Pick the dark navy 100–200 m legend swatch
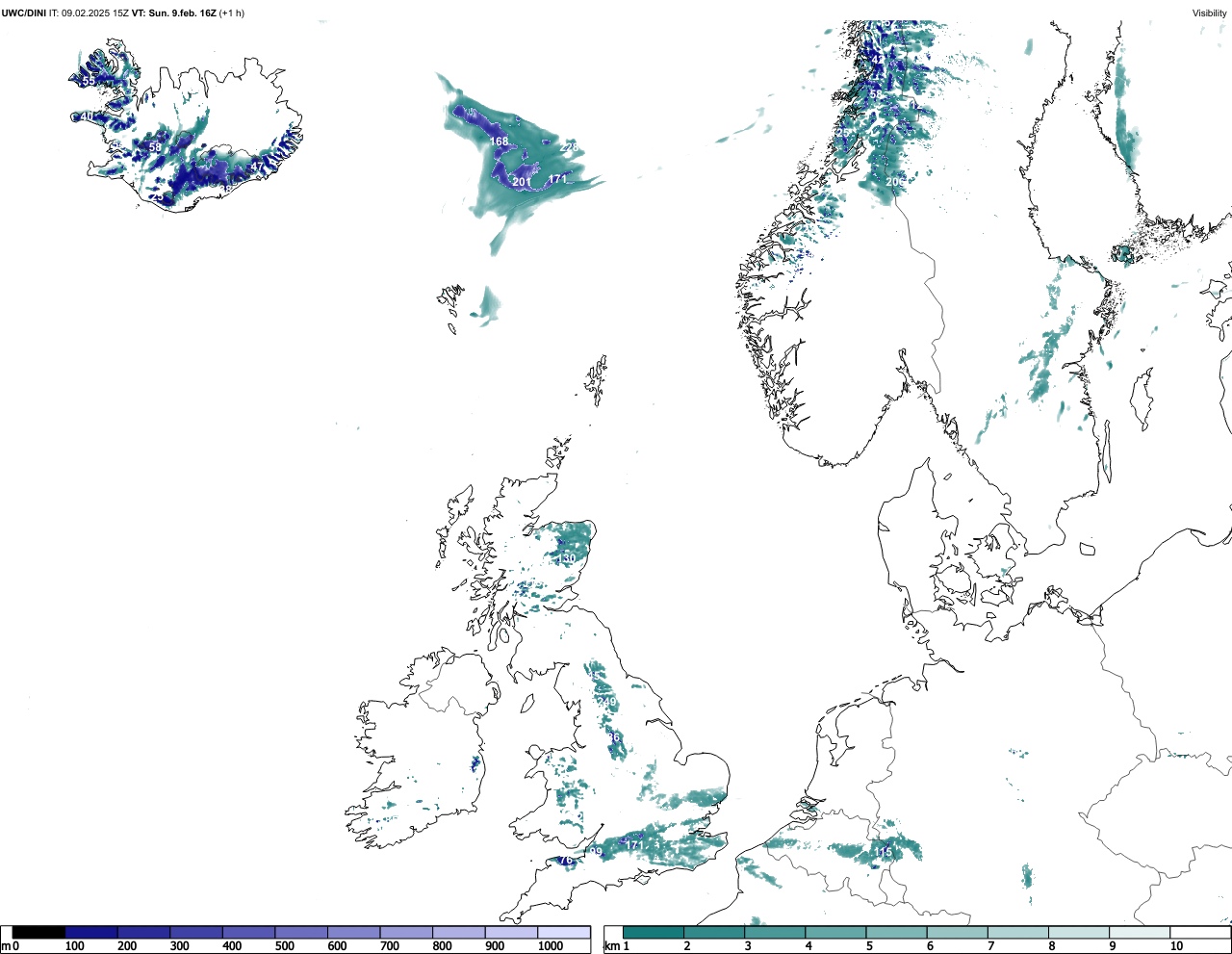This screenshot has width=1232, height=954. point(91,932)
